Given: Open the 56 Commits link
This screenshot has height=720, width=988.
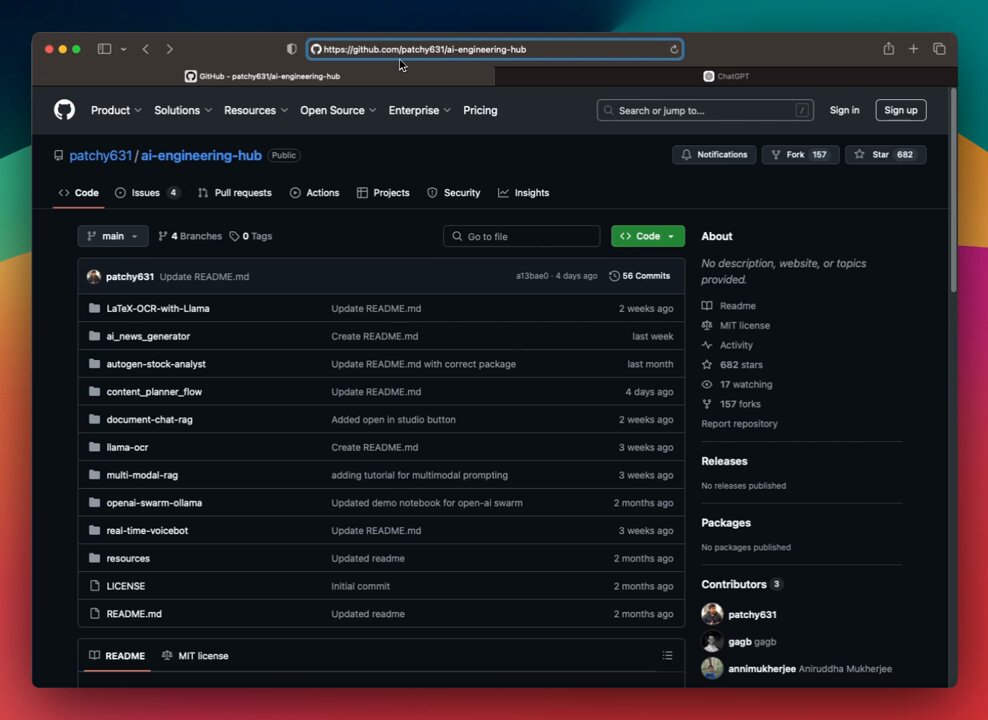Looking at the screenshot, I should click(x=640, y=276).
